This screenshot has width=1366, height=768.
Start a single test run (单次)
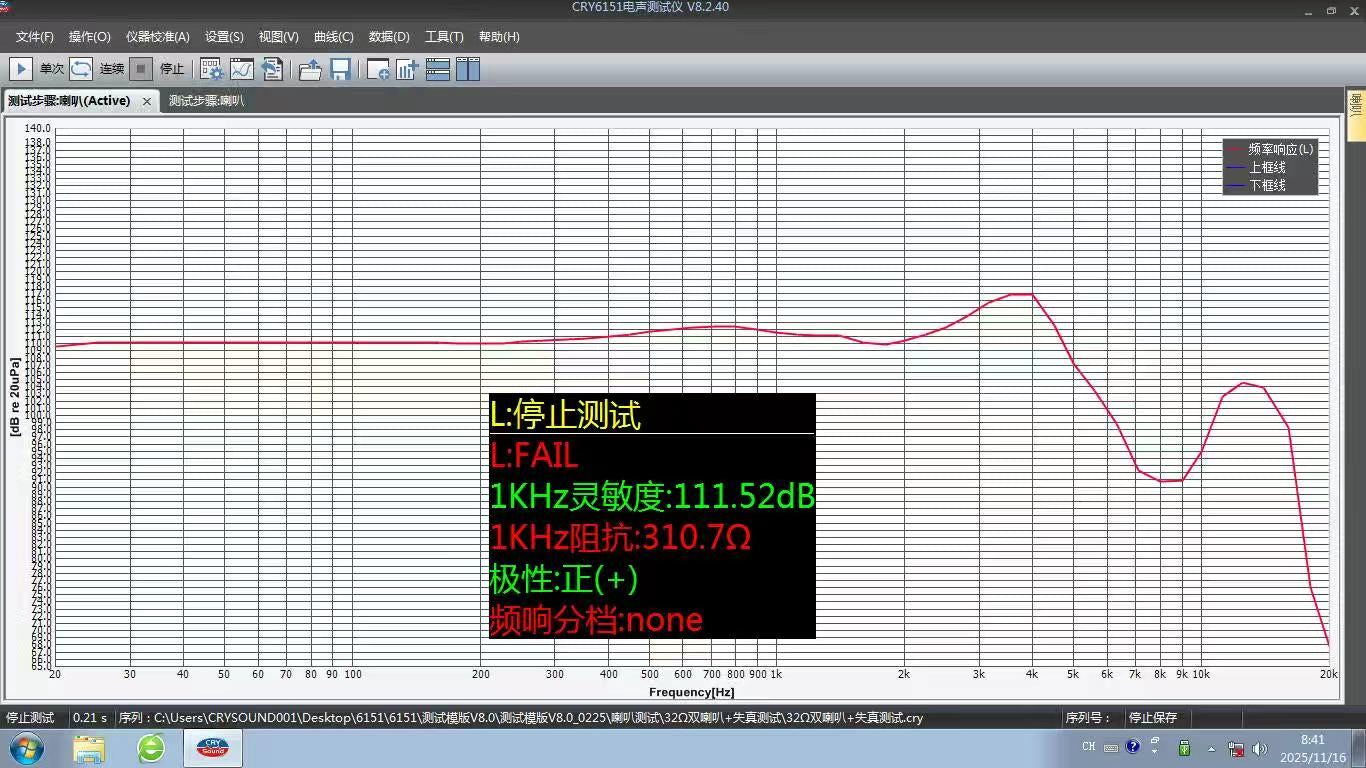(x=20, y=69)
